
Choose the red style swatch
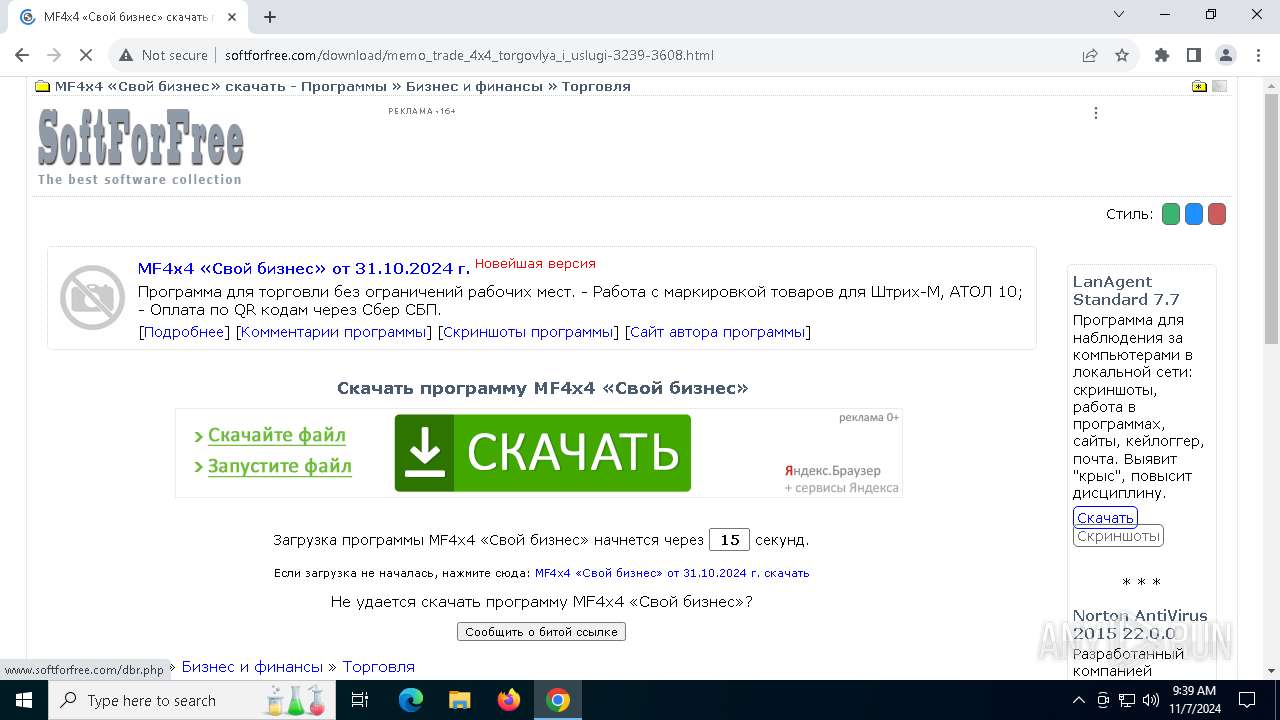pyautogui.click(x=1217, y=214)
